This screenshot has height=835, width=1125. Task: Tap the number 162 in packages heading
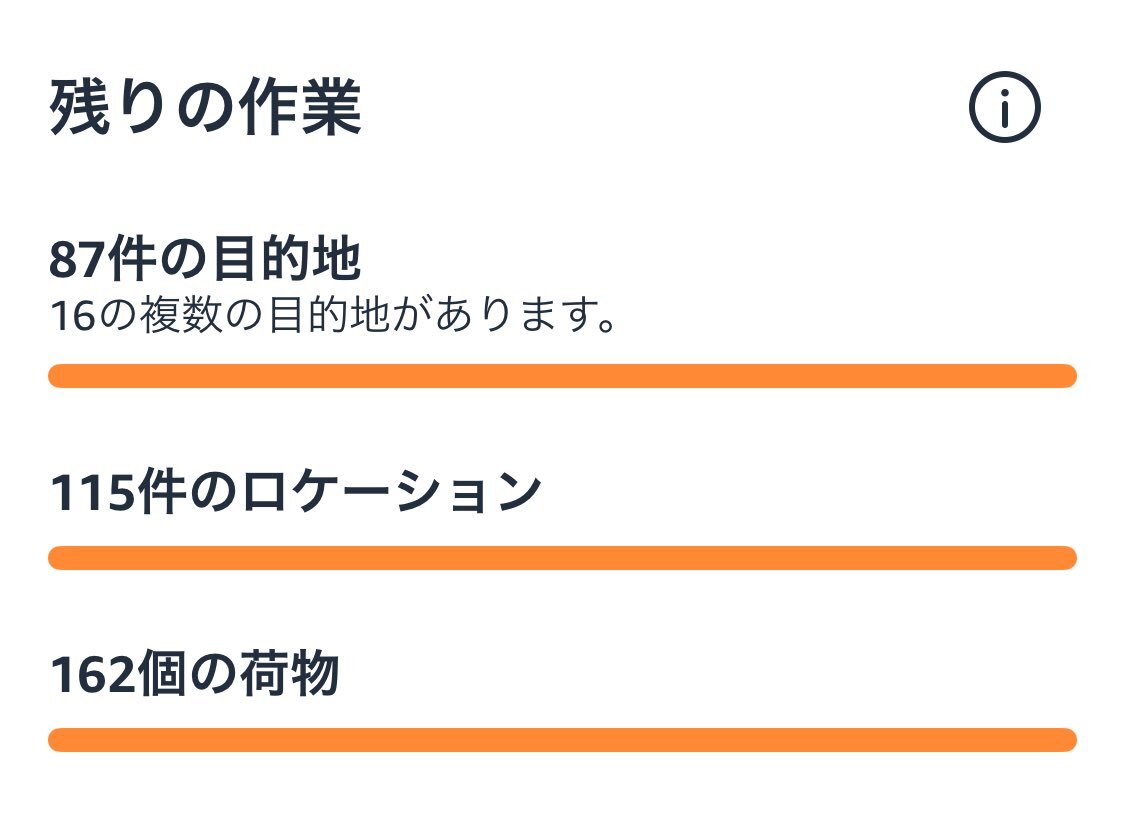click(x=93, y=675)
